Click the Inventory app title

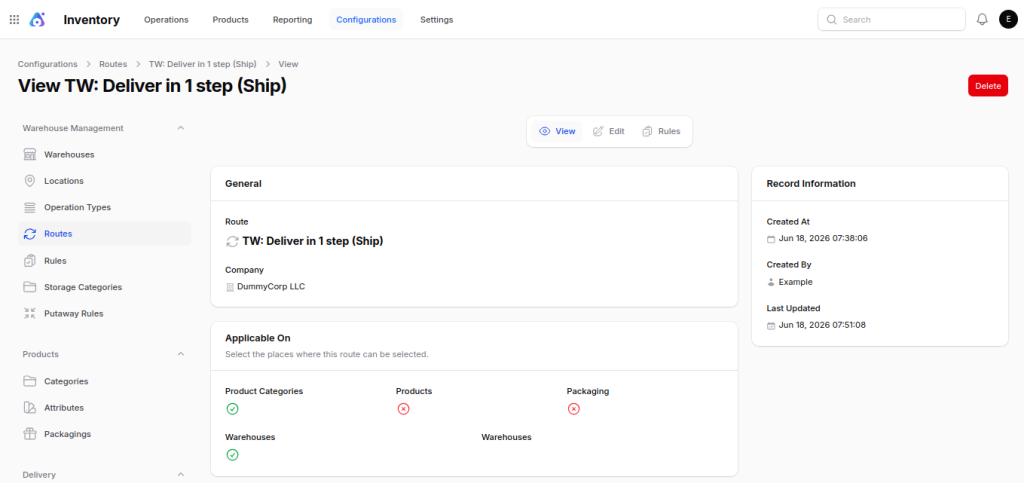[91, 20]
